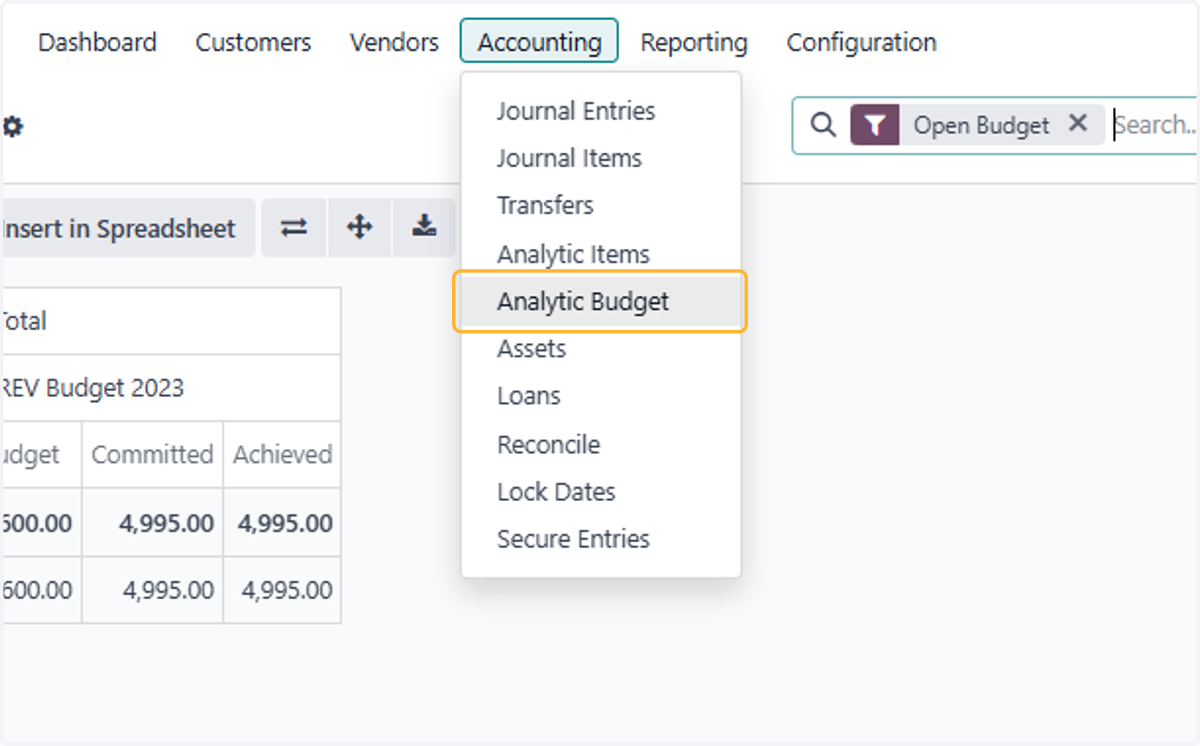Click the bold 4,995.00 Achieved total cell

click(x=282, y=523)
